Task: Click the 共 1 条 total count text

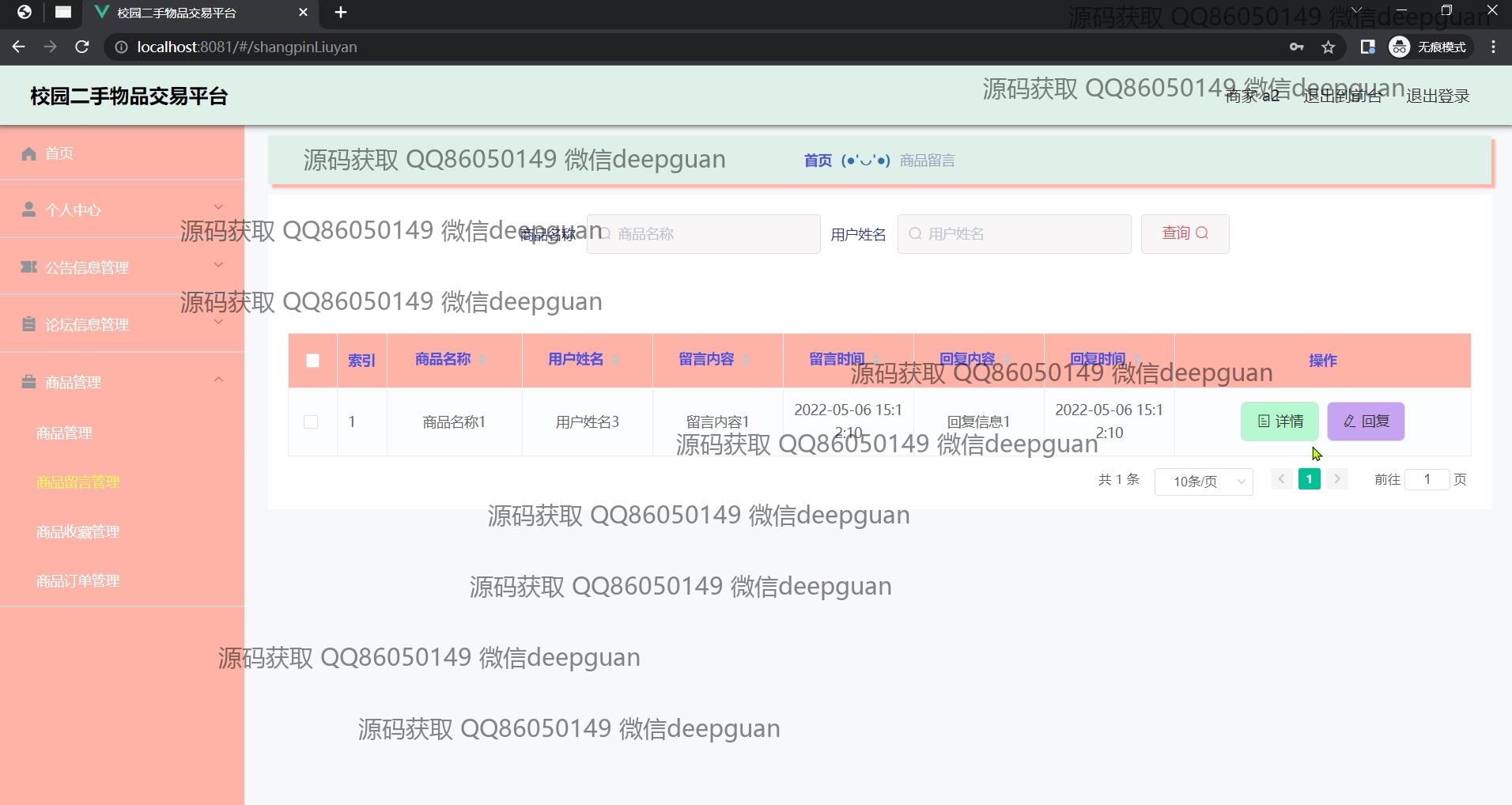Action: pyautogui.click(x=1118, y=480)
